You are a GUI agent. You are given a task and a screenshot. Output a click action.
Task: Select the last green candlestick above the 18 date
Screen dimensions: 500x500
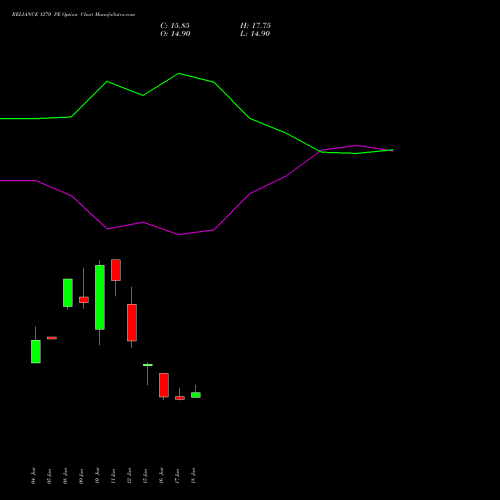click(x=196, y=395)
